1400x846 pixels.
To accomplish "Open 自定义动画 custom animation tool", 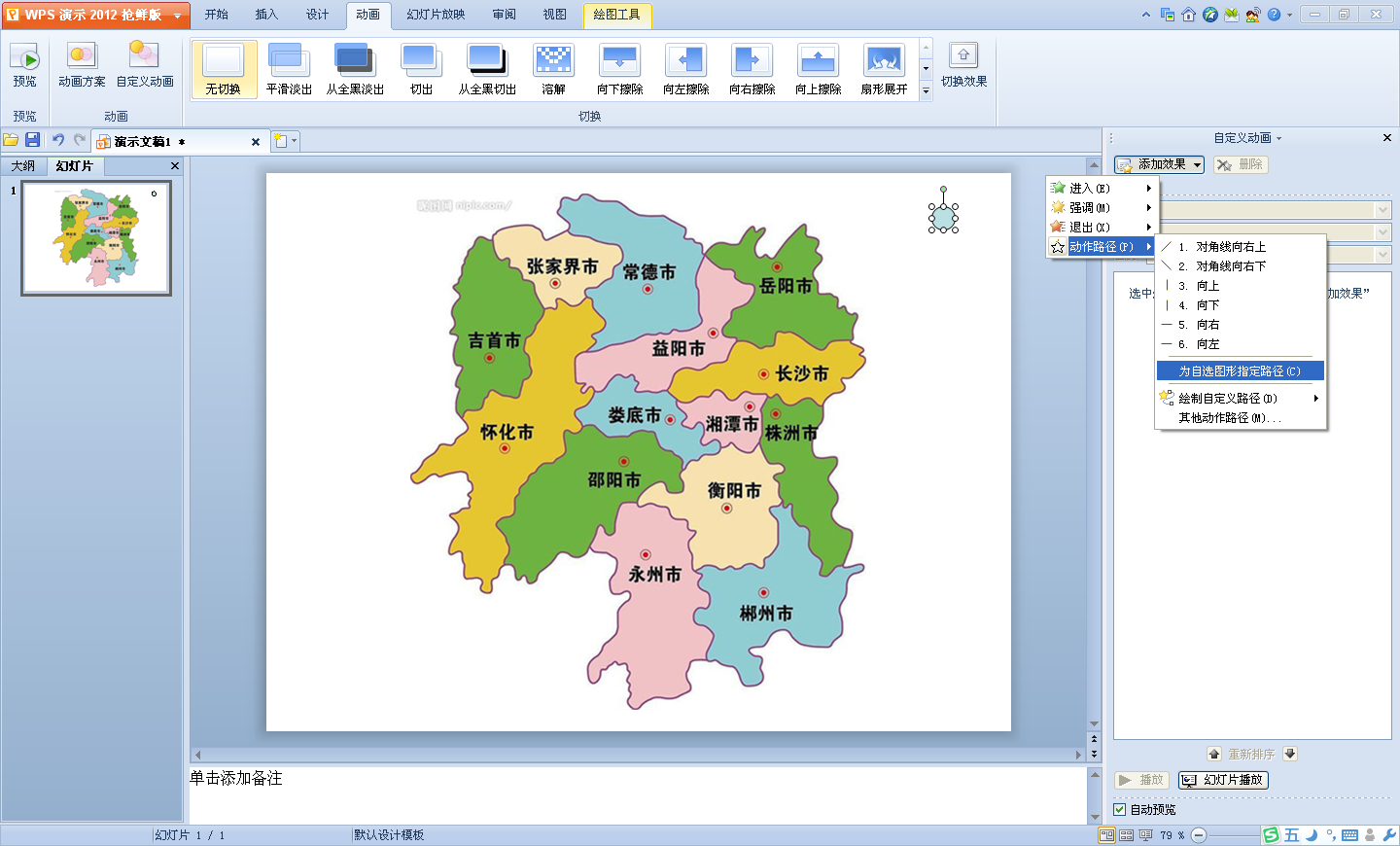I will [x=144, y=56].
